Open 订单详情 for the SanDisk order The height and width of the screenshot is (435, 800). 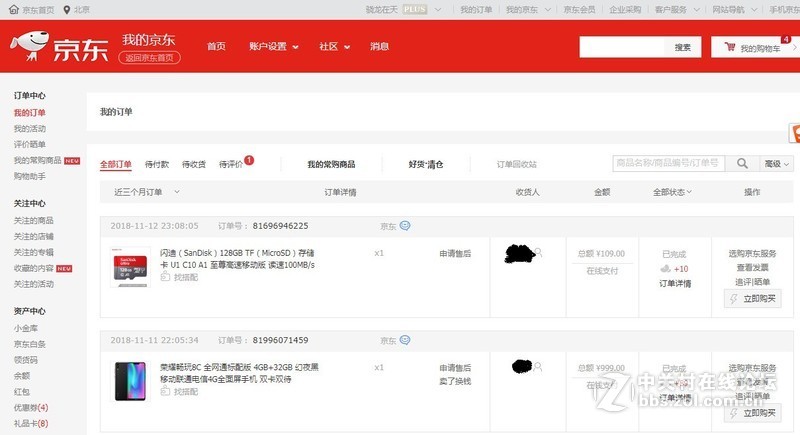[x=674, y=284]
